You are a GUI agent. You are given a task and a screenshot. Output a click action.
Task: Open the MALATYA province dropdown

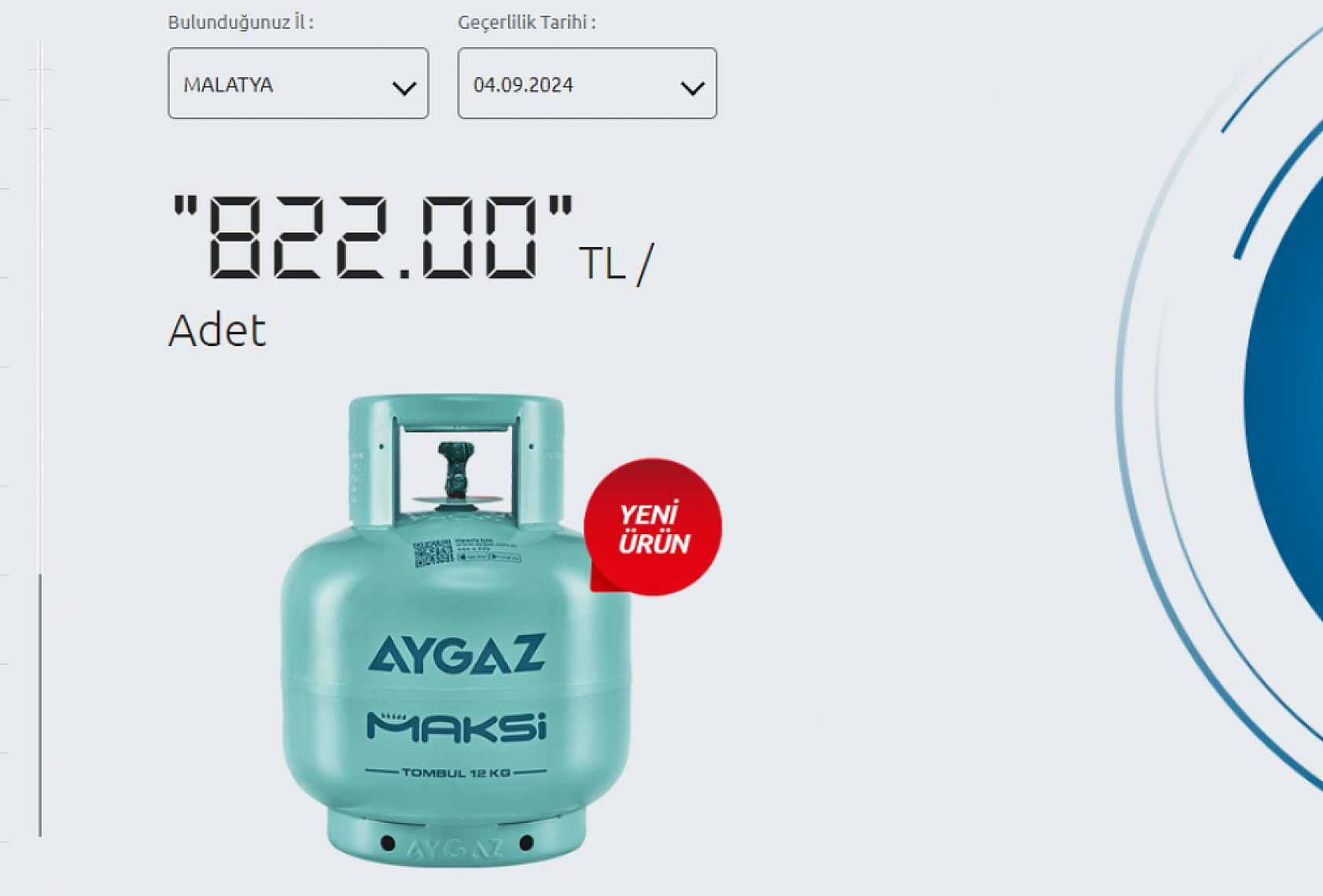298,83
